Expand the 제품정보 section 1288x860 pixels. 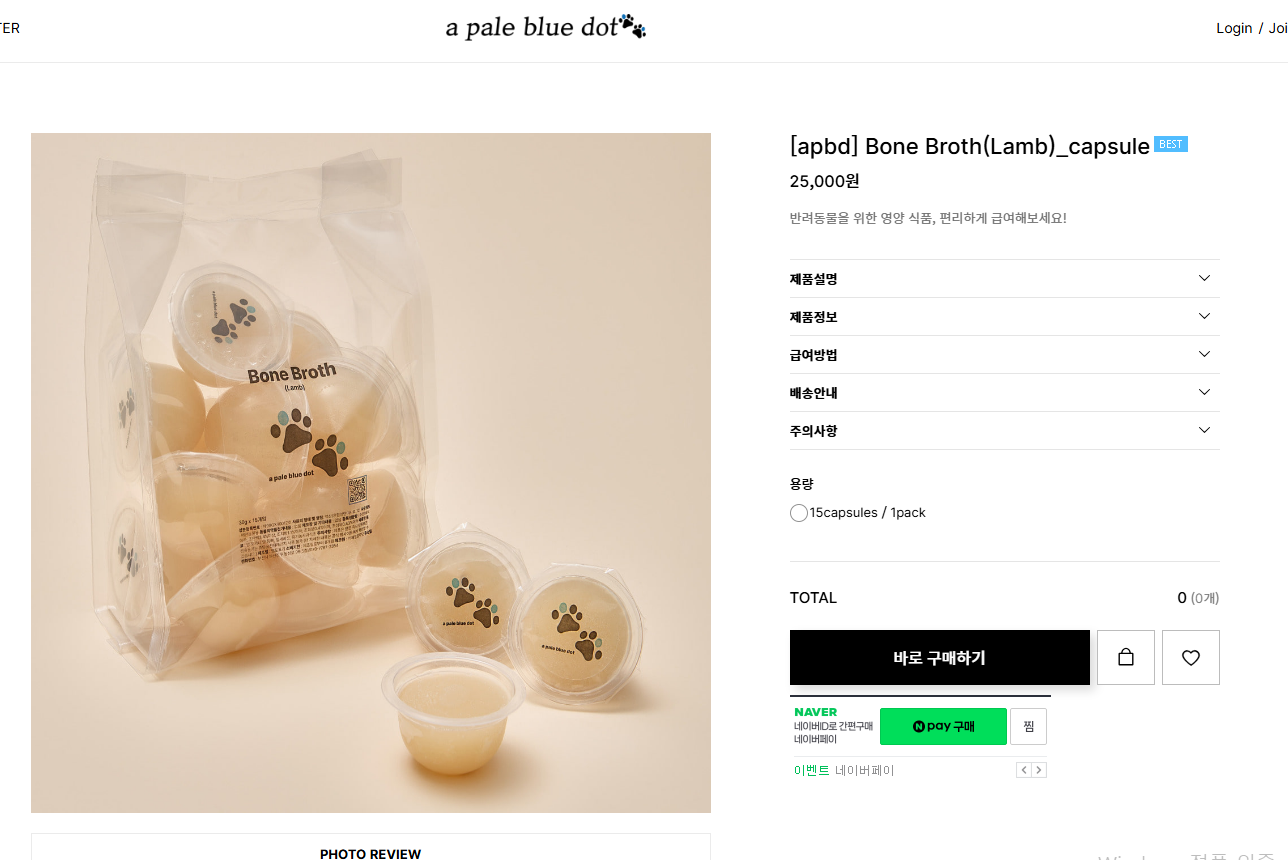1004,317
